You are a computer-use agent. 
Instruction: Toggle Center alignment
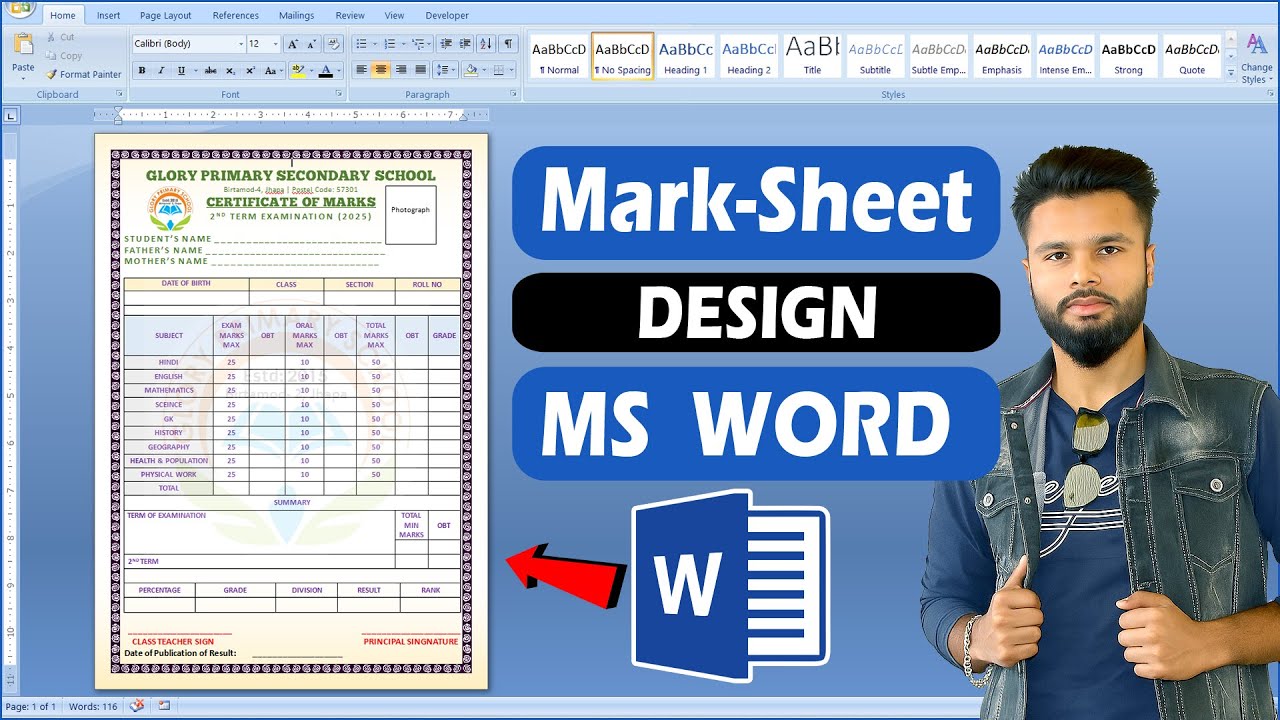pos(381,70)
